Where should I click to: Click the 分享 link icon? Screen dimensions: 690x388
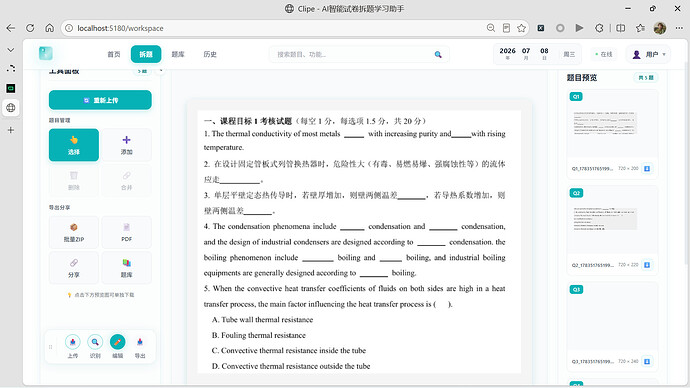point(73,267)
